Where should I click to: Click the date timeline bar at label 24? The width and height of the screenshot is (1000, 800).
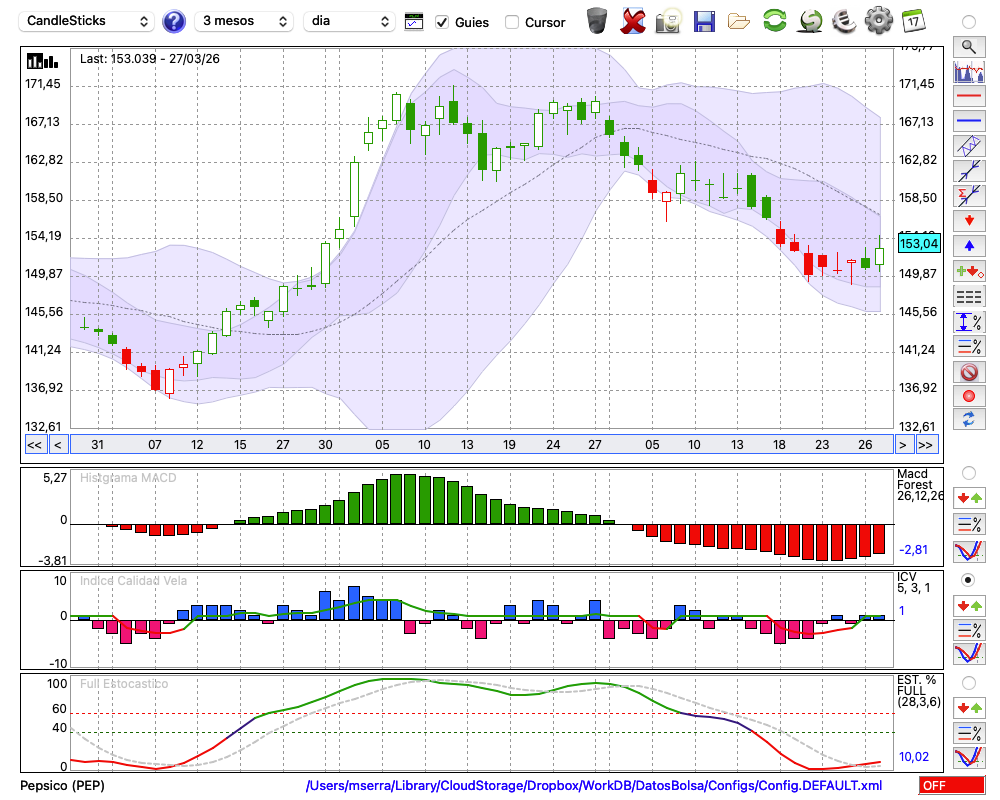tap(553, 444)
